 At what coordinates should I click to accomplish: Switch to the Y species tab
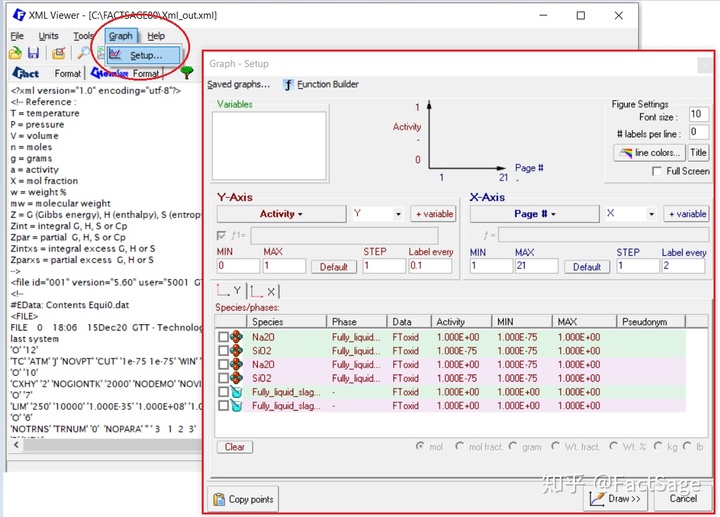(231, 291)
